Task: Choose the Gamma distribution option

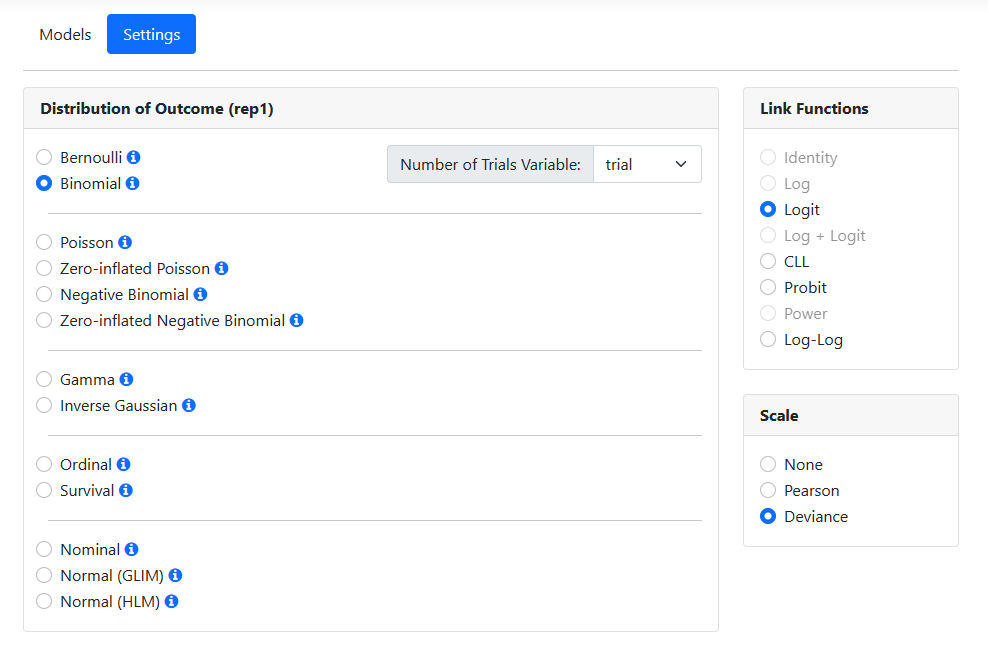Action: [44, 380]
